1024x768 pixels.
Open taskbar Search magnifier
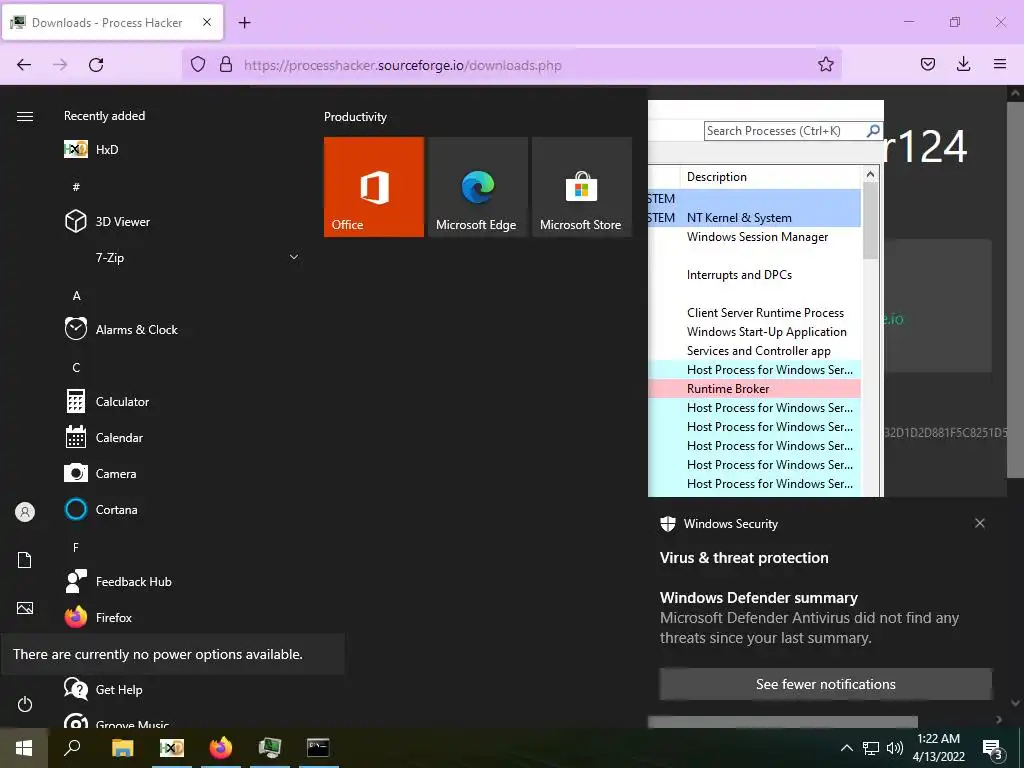click(72, 748)
